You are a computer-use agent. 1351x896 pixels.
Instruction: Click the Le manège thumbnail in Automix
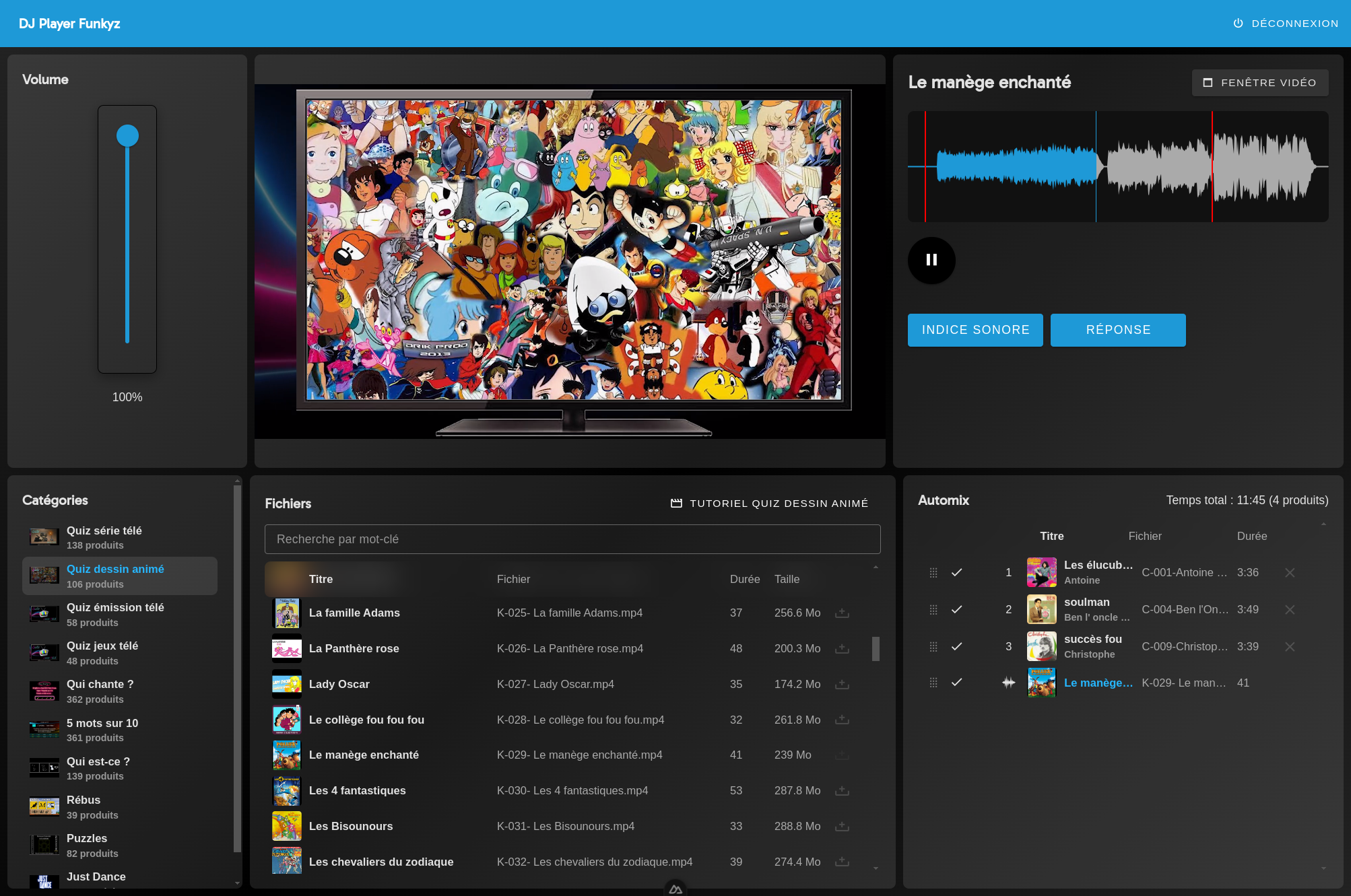coord(1042,682)
